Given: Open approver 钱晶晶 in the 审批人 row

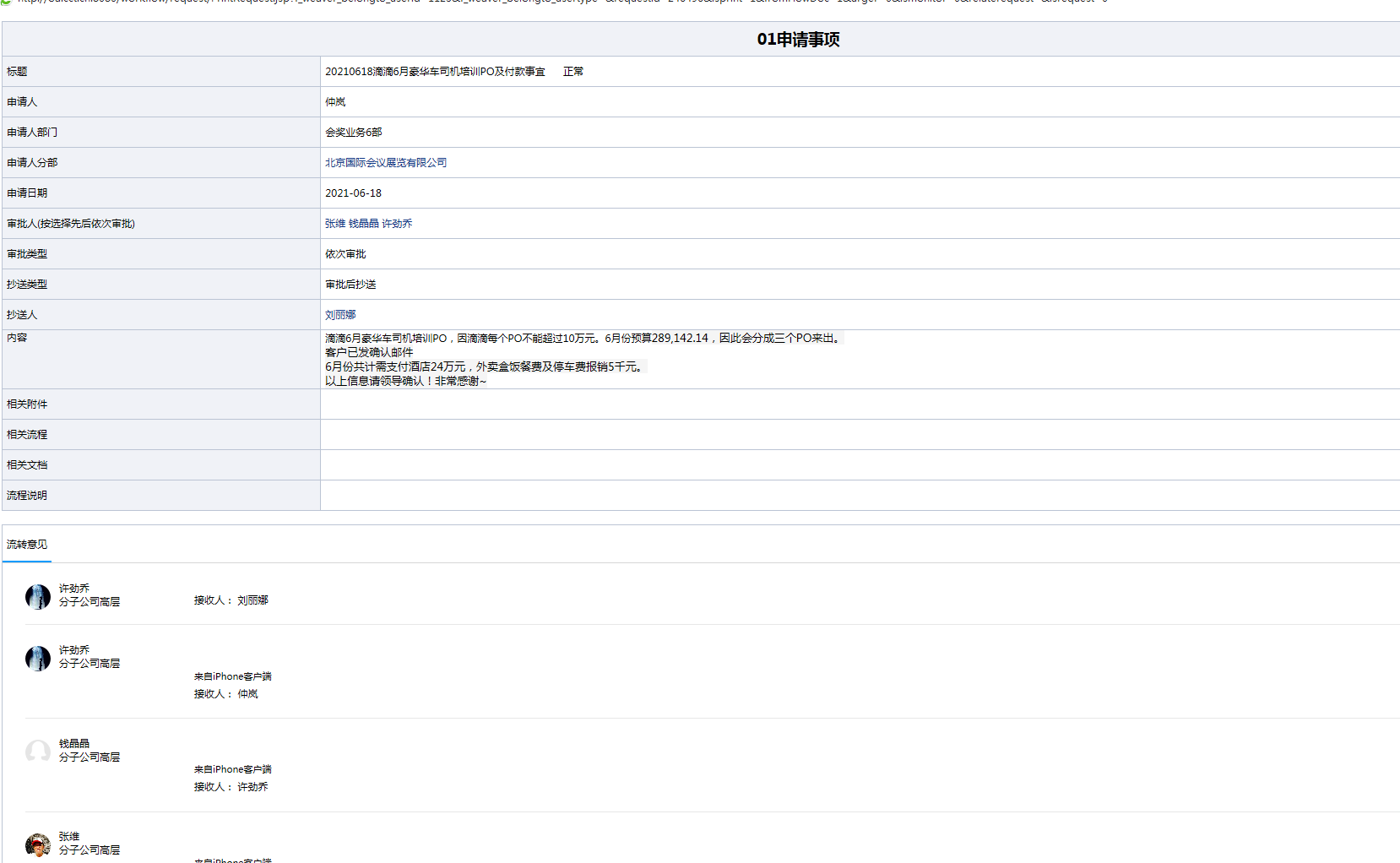Looking at the screenshot, I should [364, 224].
